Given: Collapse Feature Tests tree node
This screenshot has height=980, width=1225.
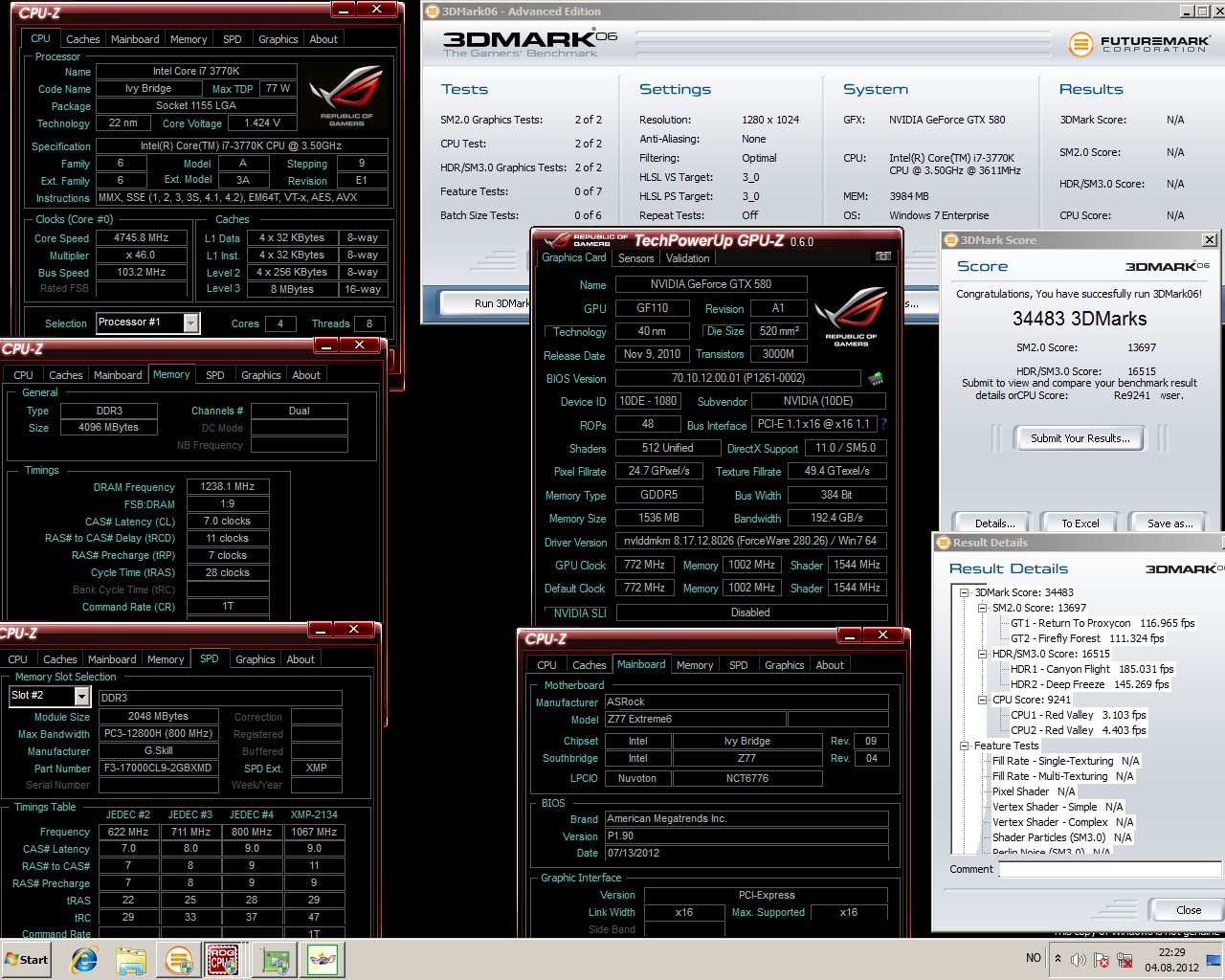Looking at the screenshot, I should coord(966,746).
